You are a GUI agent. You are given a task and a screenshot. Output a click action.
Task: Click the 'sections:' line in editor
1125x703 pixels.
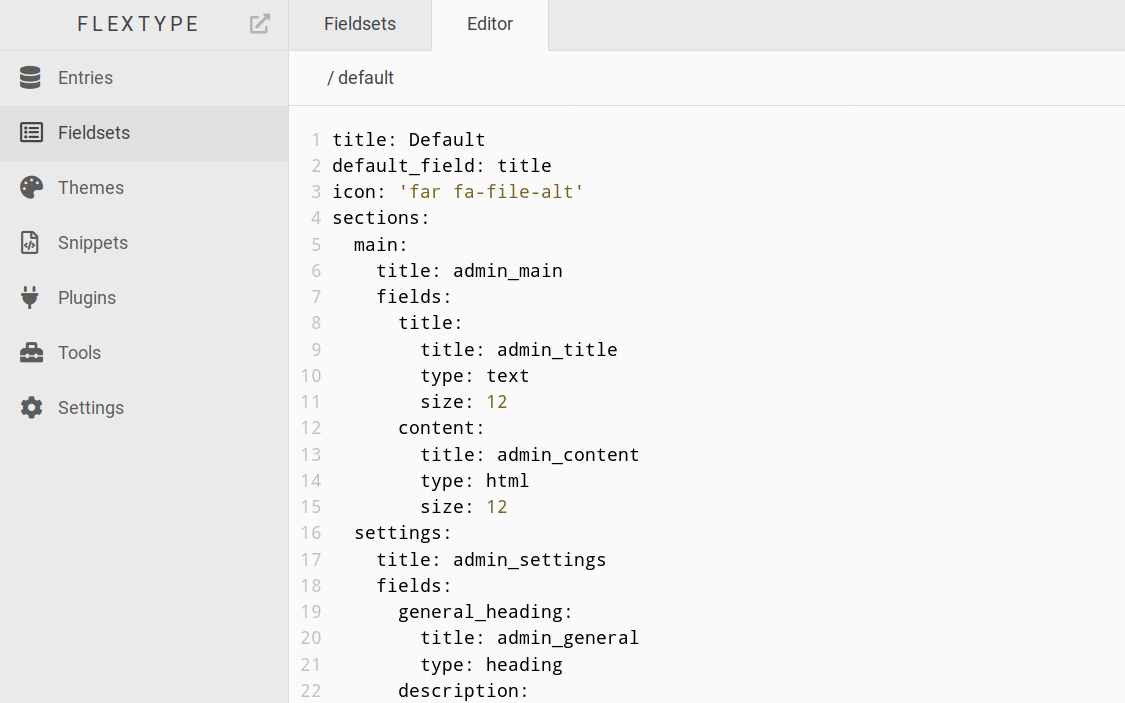pyautogui.click(x=381, y=218)
